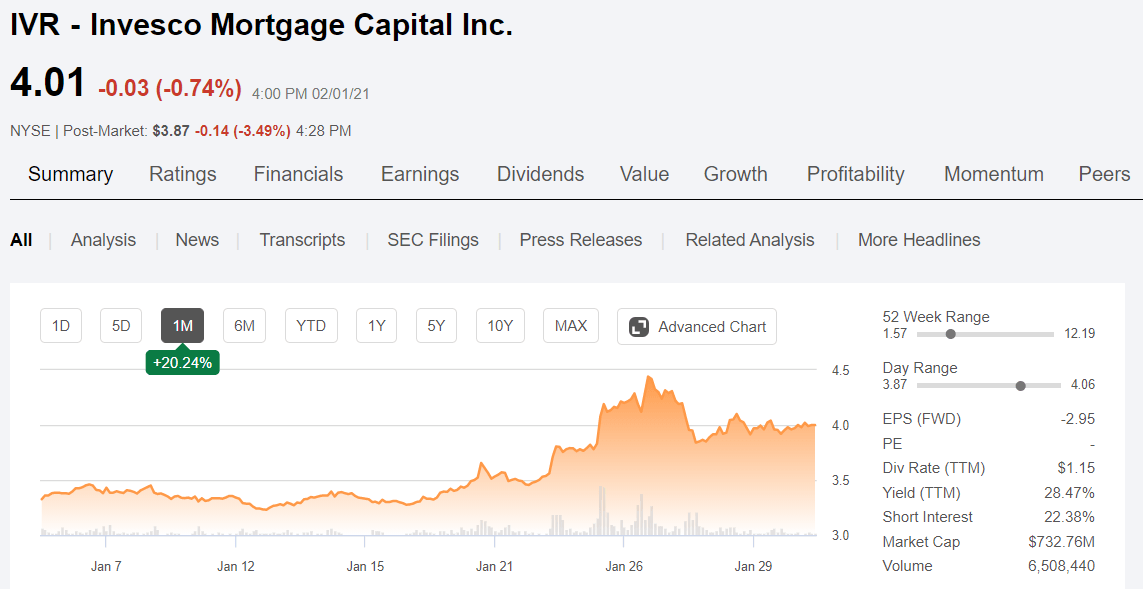
Task: Open the Financials tab
Action: tap(298, 174)
